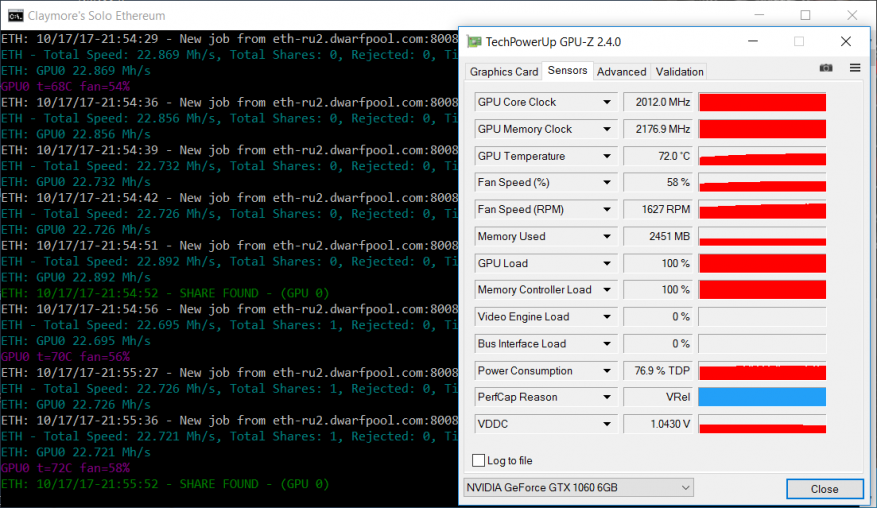Switch to the Graphics Card tab
This screenshot has height=508, width=877.
(x=504, y=71)
